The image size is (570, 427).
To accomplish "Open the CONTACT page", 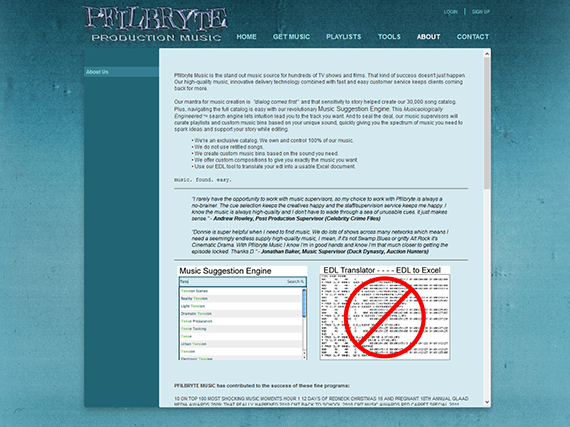I will click(473, 37).
